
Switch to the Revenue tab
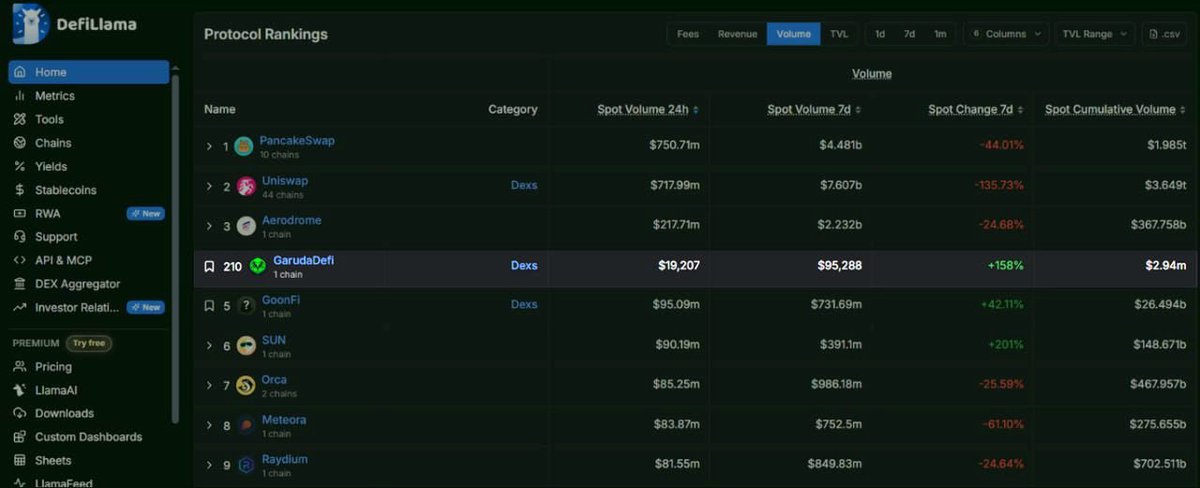pos(737,34)
